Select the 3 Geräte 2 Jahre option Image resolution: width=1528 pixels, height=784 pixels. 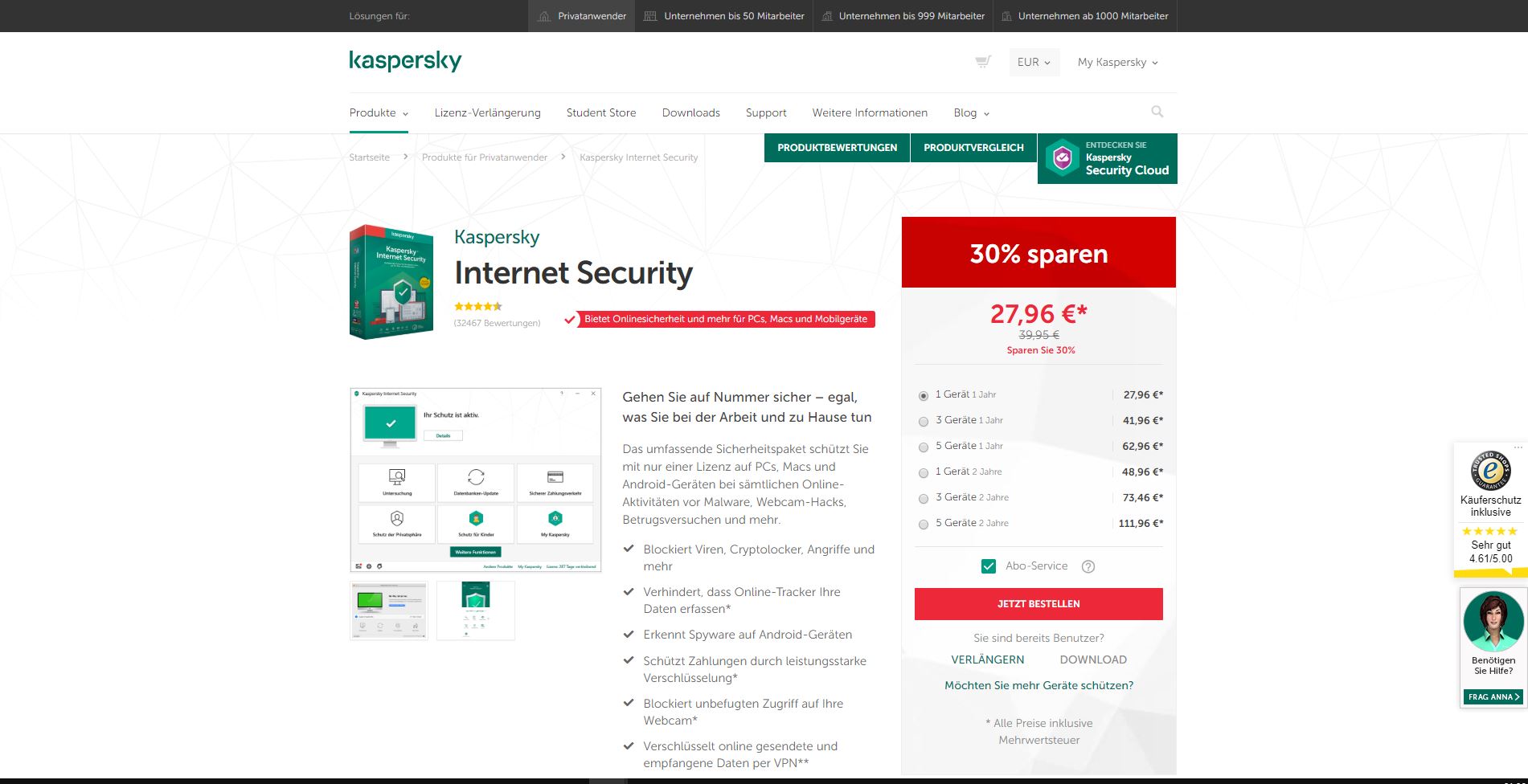point(924,498)
